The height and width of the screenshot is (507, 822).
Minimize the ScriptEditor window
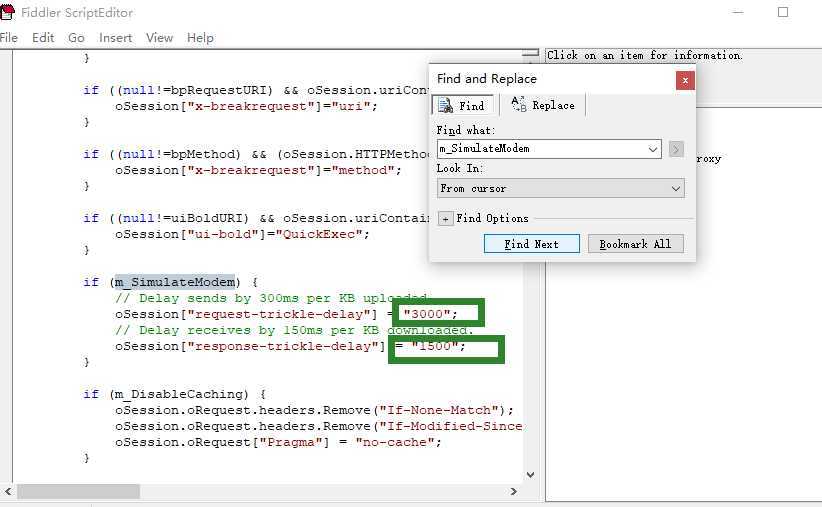pyautogui.click(x=738, y=12)
